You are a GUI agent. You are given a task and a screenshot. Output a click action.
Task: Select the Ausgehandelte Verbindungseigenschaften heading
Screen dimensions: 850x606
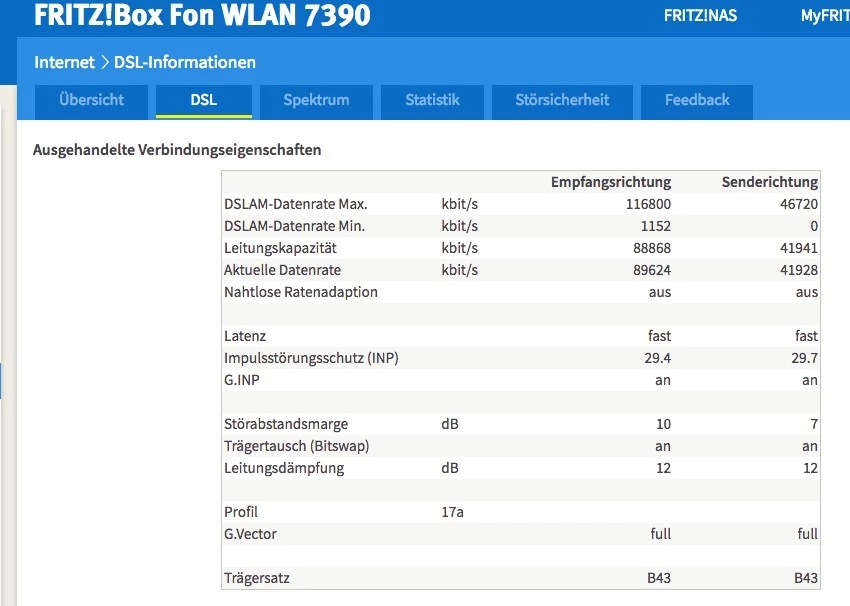coord(177,150)
